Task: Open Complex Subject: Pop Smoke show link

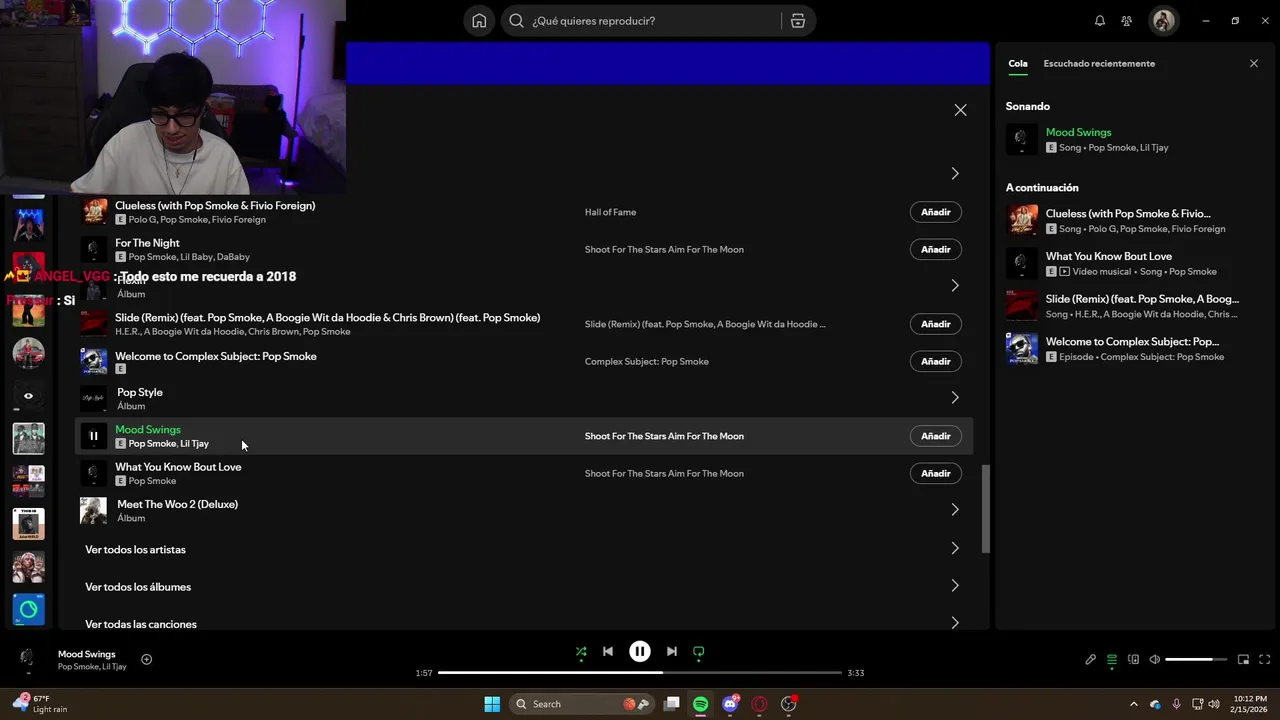Action: click(x=647, y=361)
